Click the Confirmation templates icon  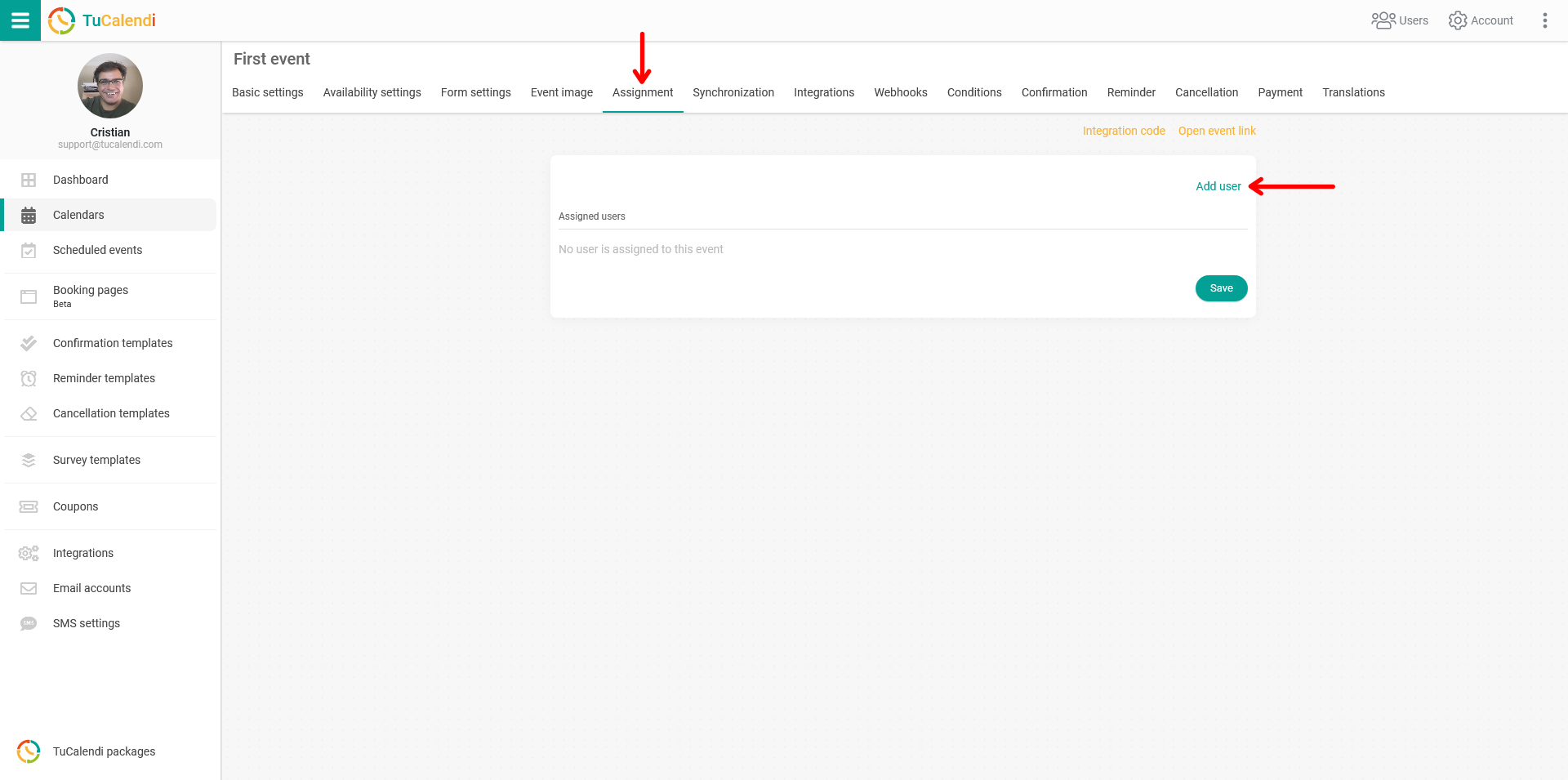click(x=29, y=343)
